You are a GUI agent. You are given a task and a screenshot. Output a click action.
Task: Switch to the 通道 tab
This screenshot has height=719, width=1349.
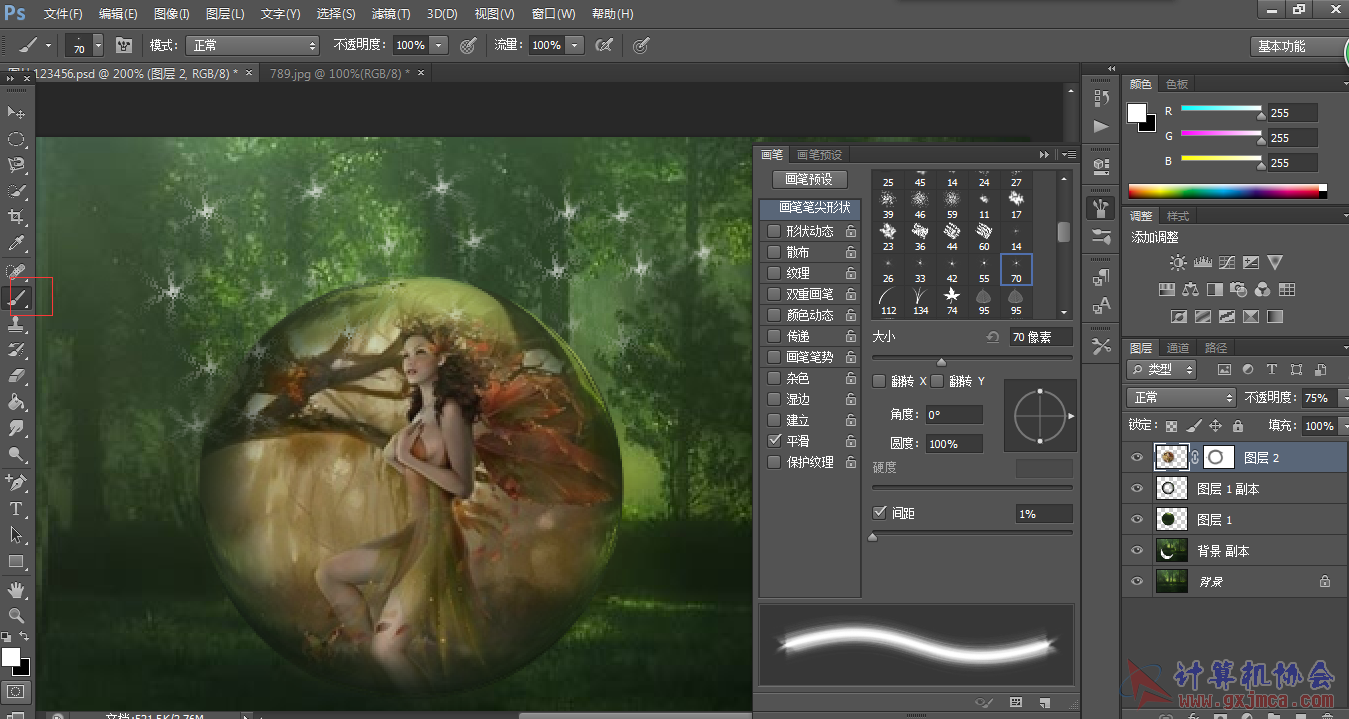[1178, 348]
